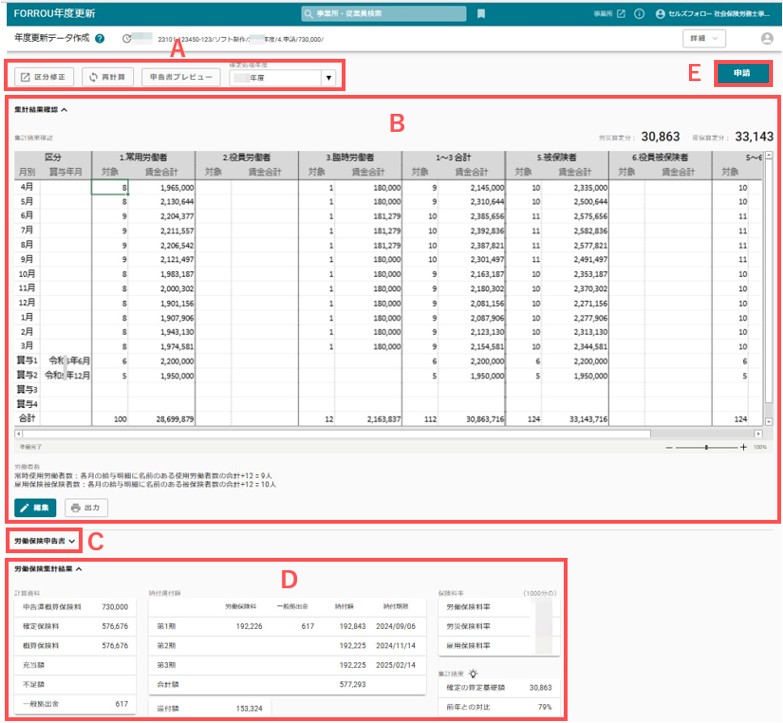Click the 前年との対比 79% value
Screen dimensions: 783x723
point(545,707)
